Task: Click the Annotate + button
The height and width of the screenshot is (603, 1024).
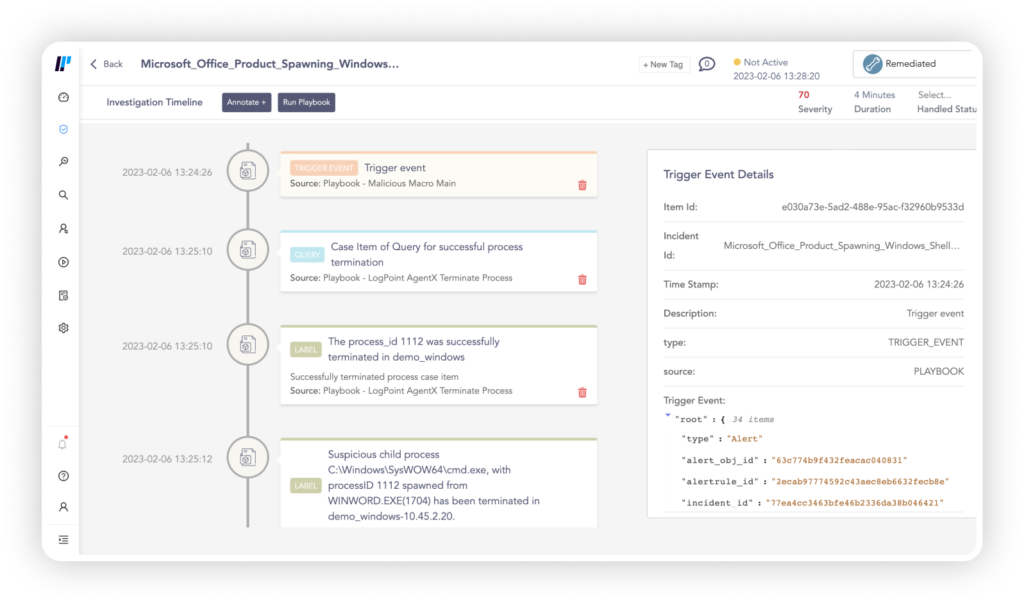Action: click(246, 103)
